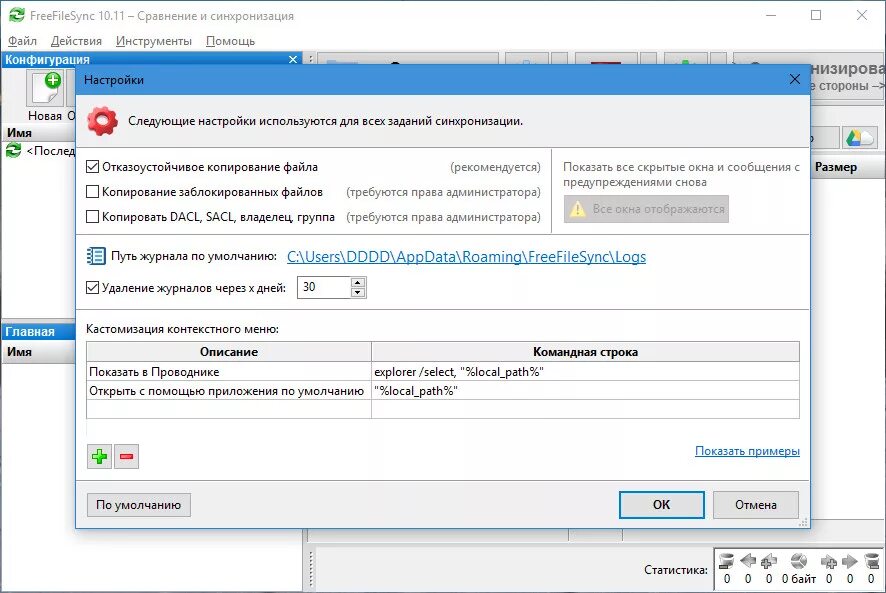Screen dimensions: 886x593
Task: Open the Файл menu
Action: (x=22, y=41)
